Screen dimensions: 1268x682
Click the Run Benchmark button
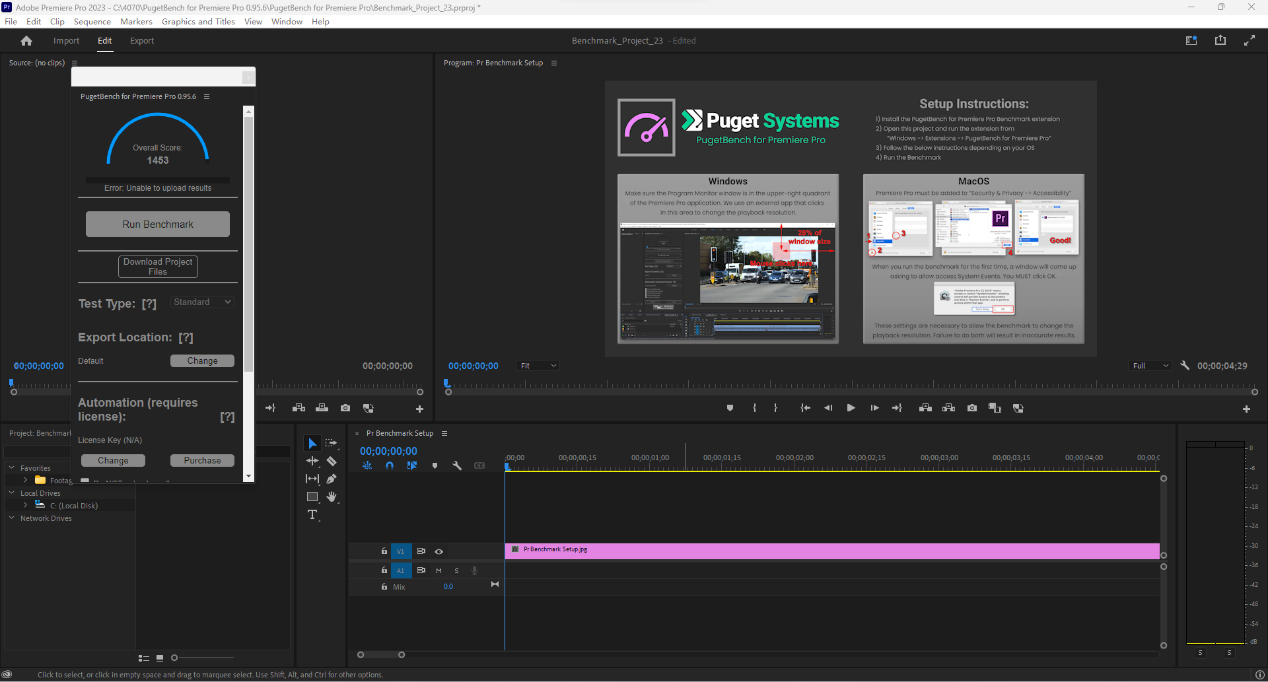158,224
